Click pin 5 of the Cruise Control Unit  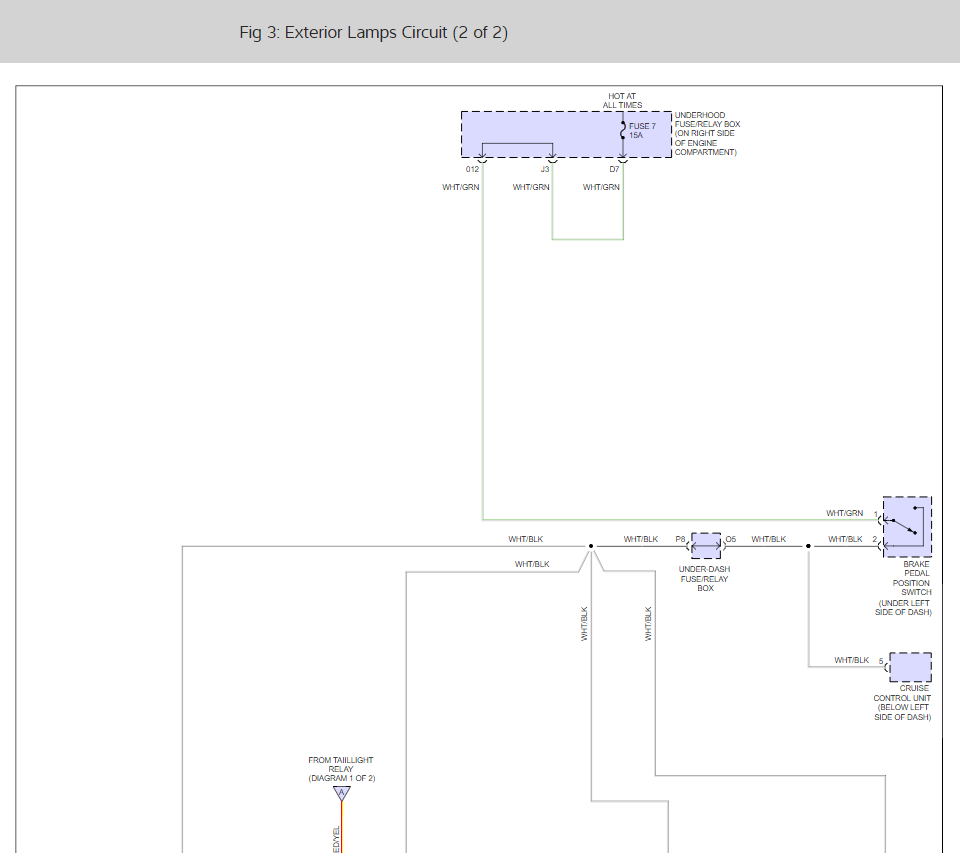[886, 662]
